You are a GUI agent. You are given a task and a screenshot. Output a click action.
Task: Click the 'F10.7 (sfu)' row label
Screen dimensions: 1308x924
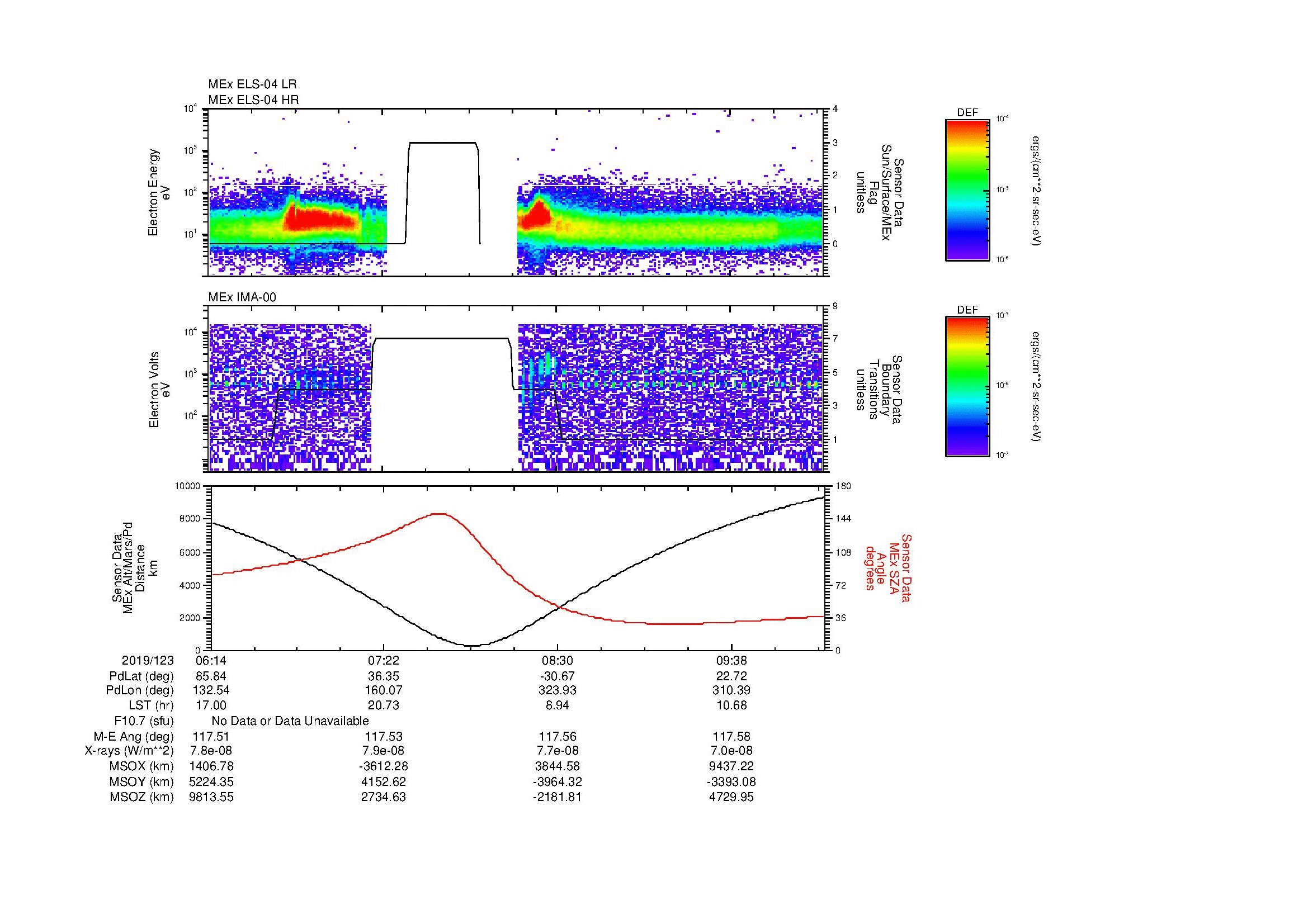pos(144,721)
